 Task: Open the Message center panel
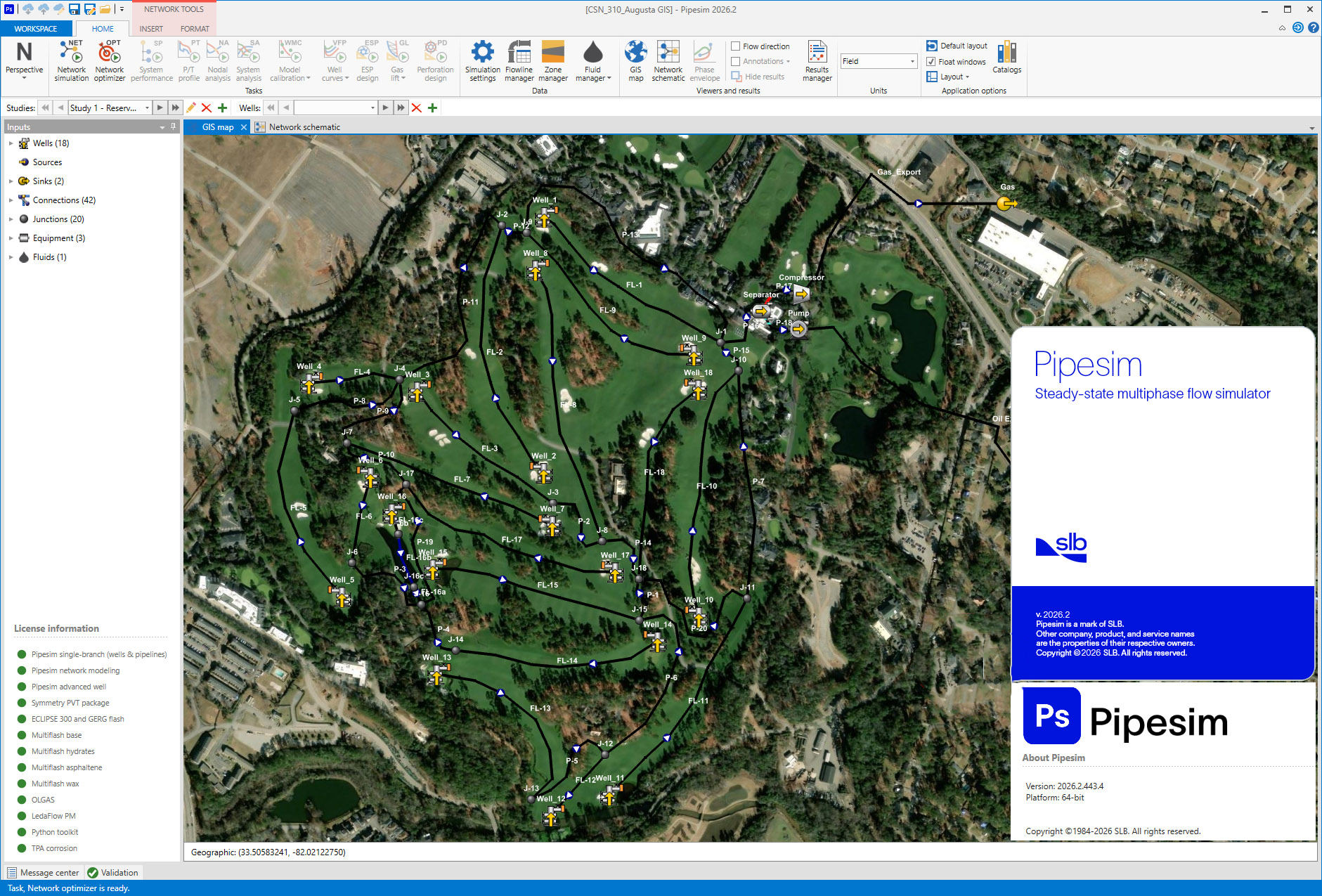pos(43,873)
